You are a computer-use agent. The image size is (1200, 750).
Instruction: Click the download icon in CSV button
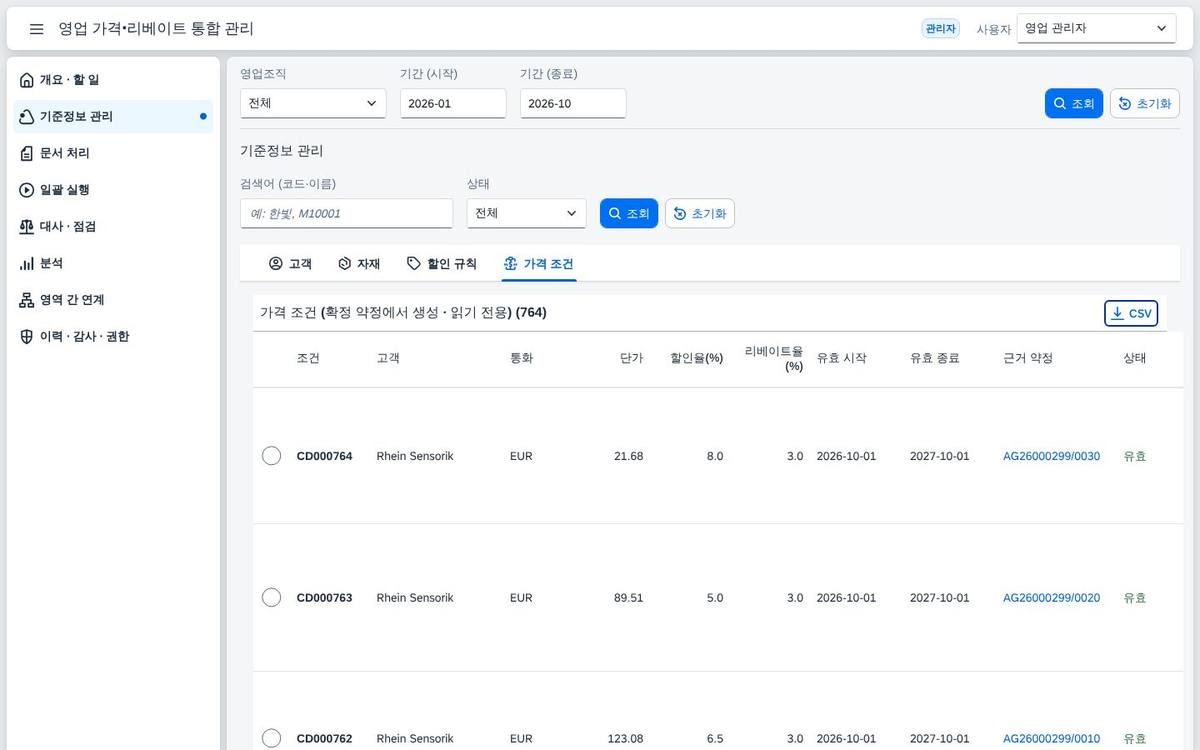point(1117,313)
